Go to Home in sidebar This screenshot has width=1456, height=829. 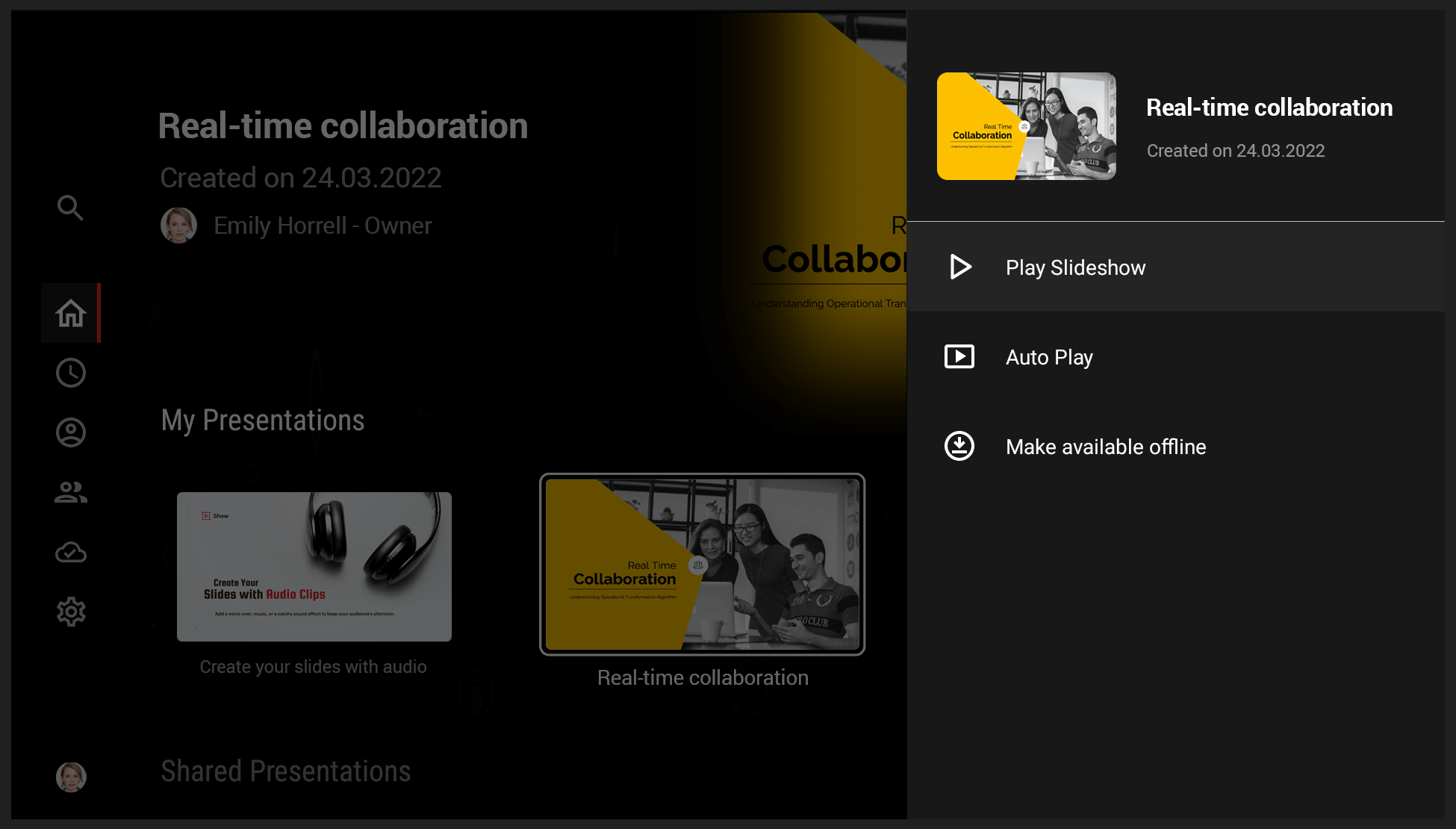click(x=71, y=313)
